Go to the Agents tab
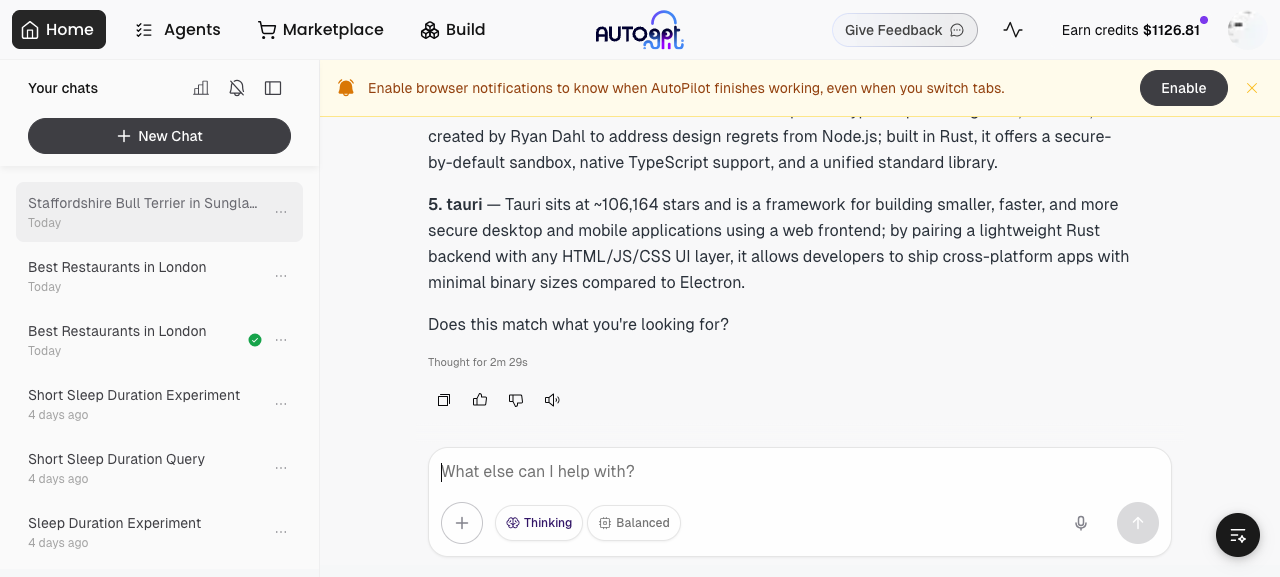 178,30
